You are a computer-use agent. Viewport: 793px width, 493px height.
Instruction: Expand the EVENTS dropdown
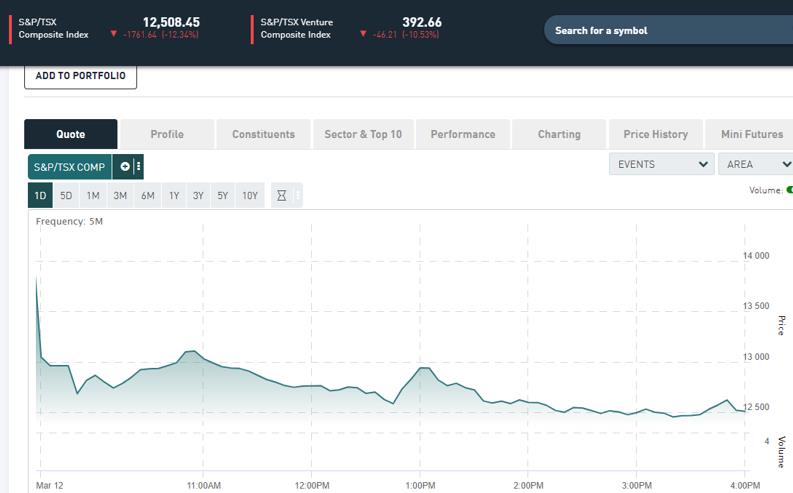662,164
